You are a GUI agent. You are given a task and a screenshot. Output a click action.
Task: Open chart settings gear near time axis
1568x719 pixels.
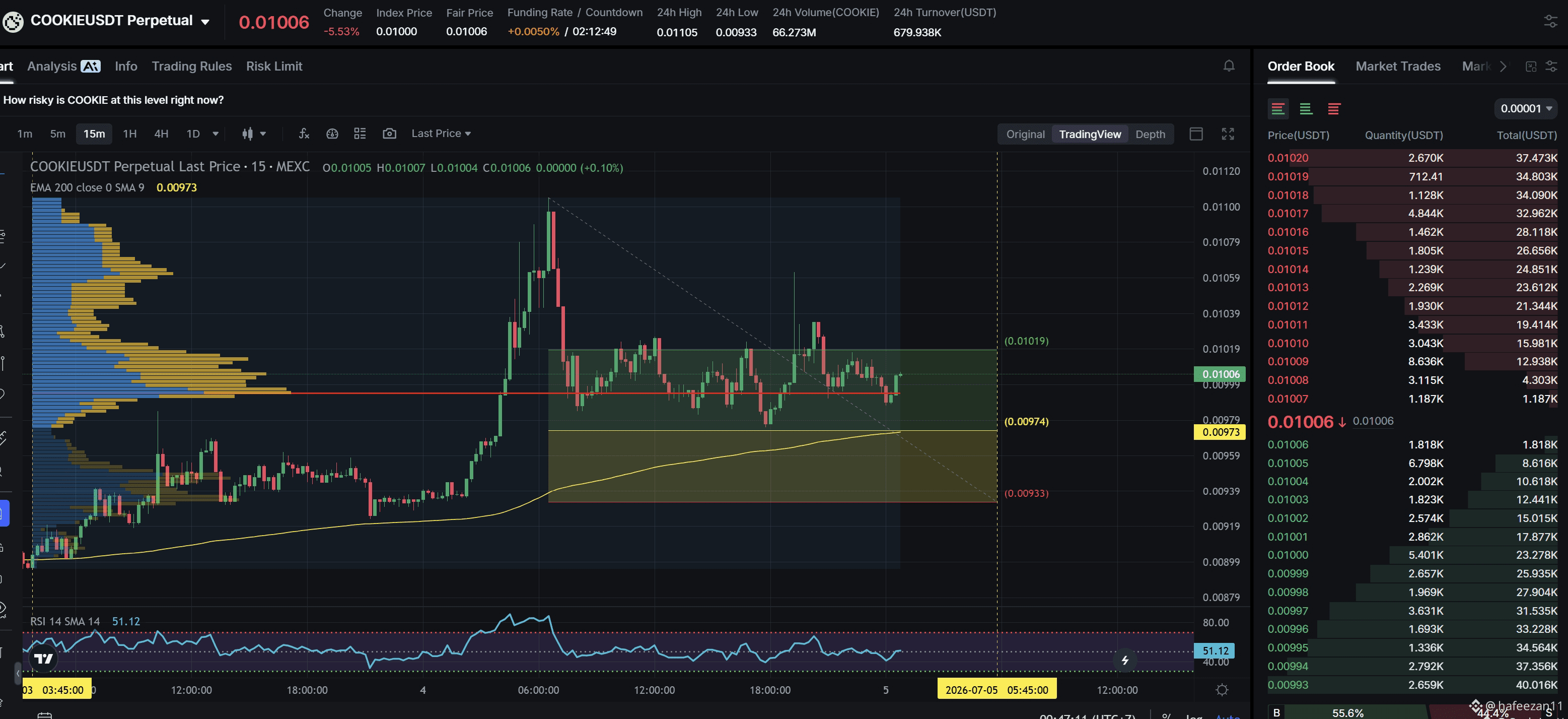point(1222,690)
